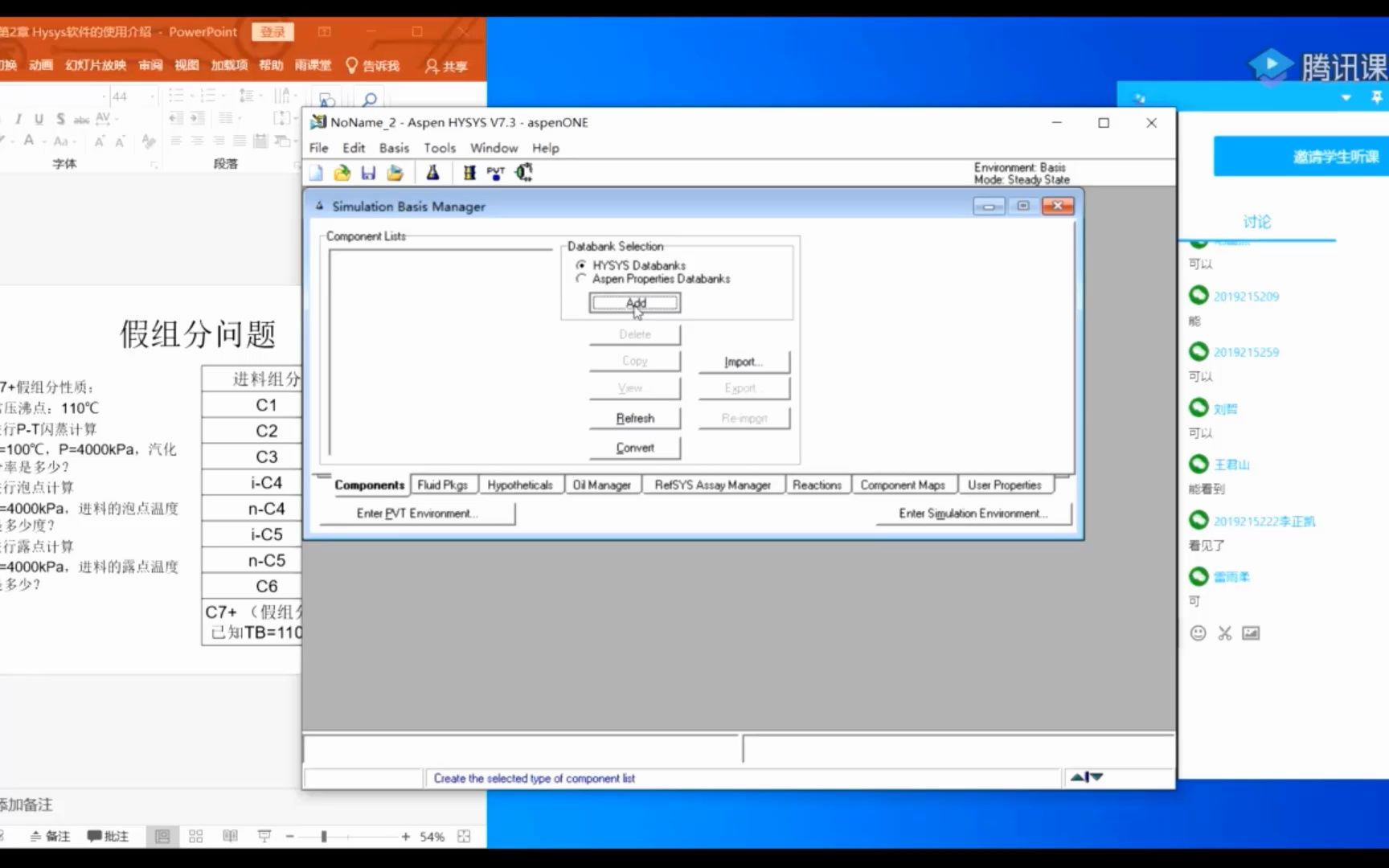This screenshot has height=868, width=1389.
Task: Open the Help menu in HYSYS
Action: pos(545,148)
